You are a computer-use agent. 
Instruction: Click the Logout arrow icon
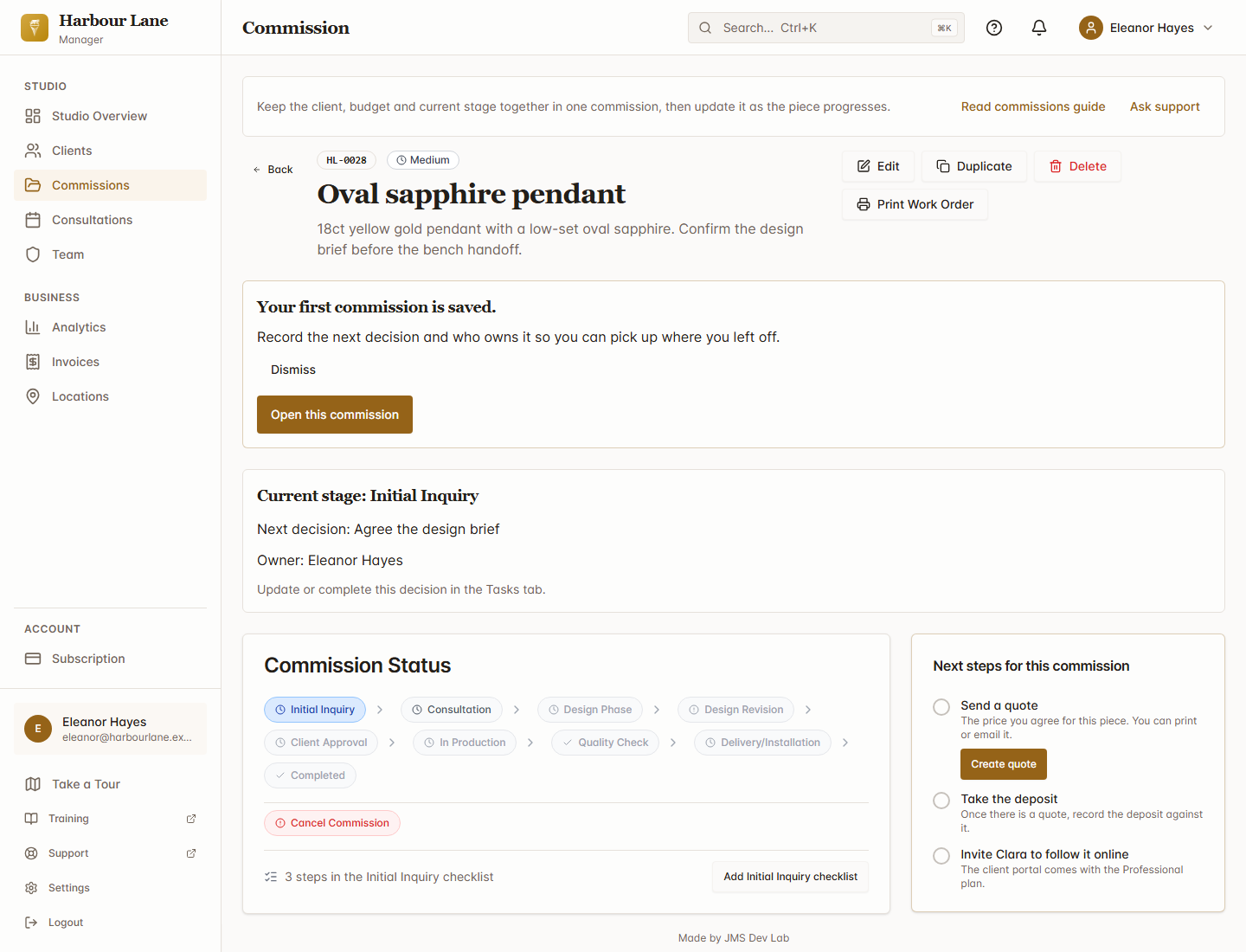tap(31, 923)
